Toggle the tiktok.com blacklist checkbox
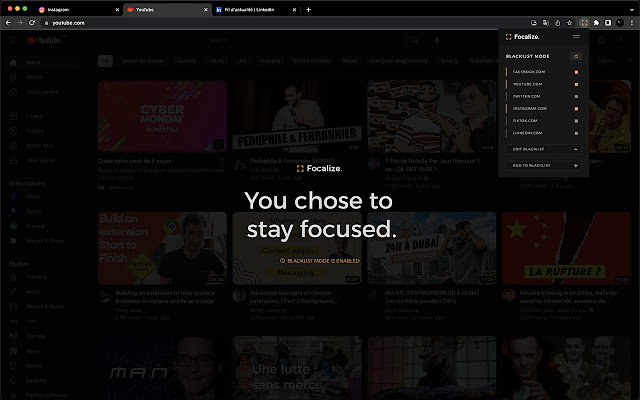Screen dimensions: 640x400 576,121
